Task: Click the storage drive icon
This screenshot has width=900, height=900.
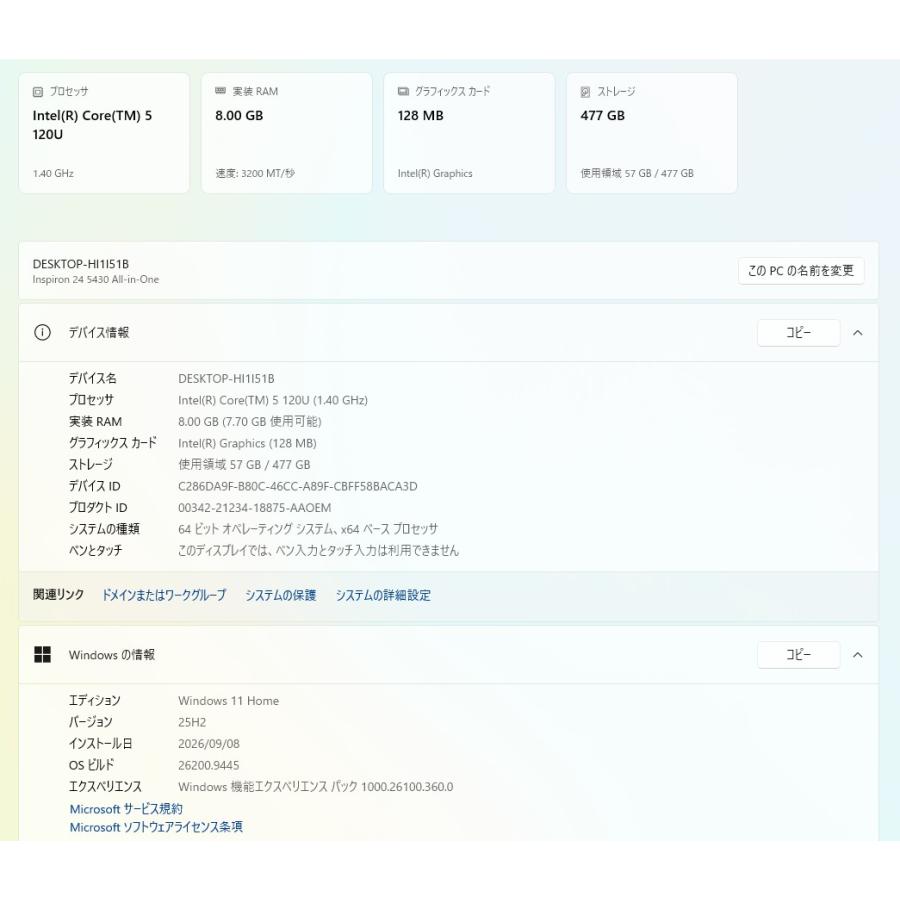Action: tap(585, 92)
